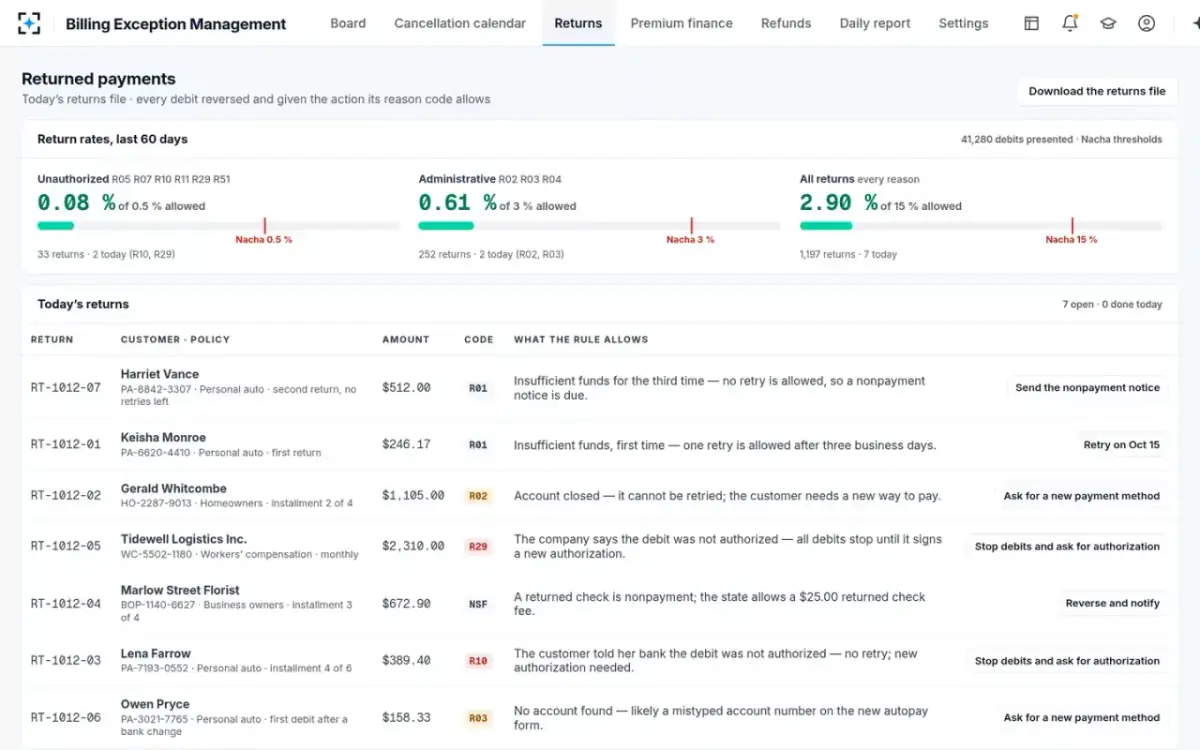Open the Daily report tab
Image resolution: width=1200 pixels, height=750 pixels.
tap(875, 23)
